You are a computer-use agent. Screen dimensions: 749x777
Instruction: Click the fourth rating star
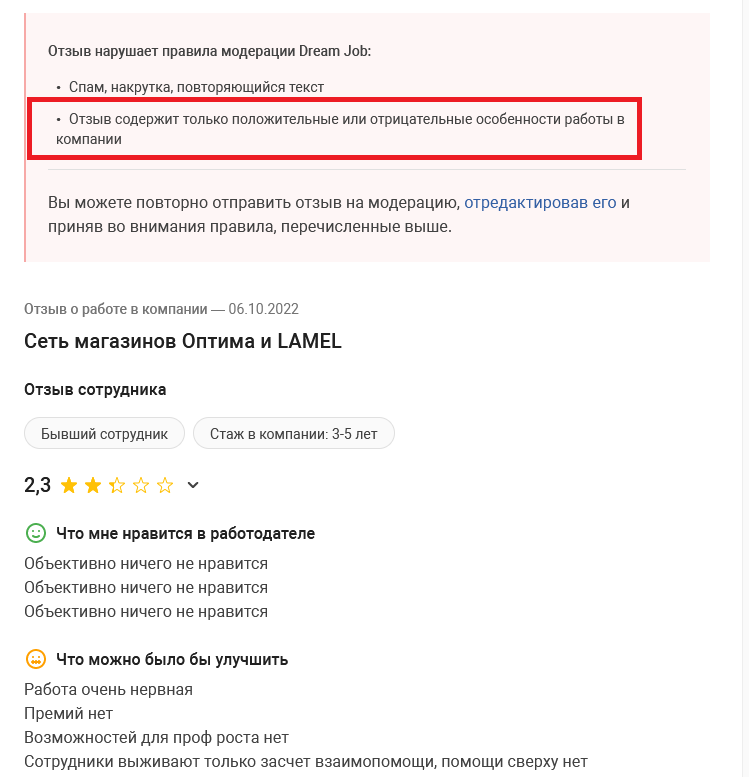[x=141, y=486]
